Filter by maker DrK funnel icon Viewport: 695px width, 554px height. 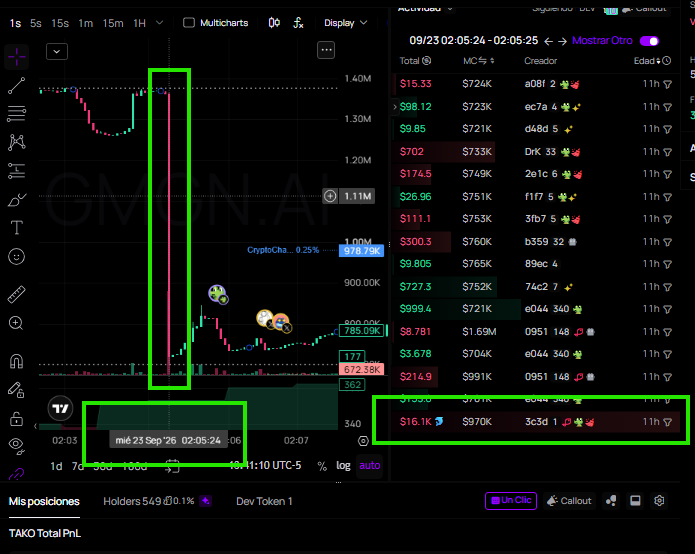pyautogui.click(x=668, y=152)
